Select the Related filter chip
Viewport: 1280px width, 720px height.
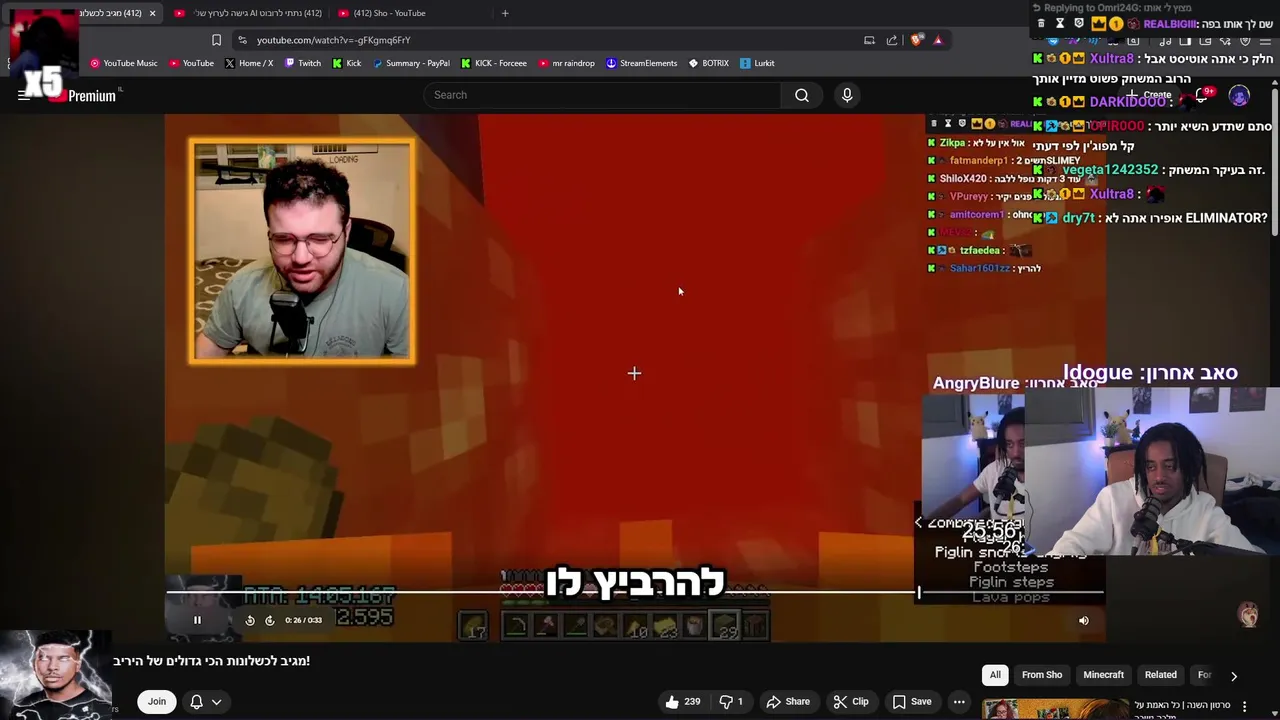[1161, 675]
